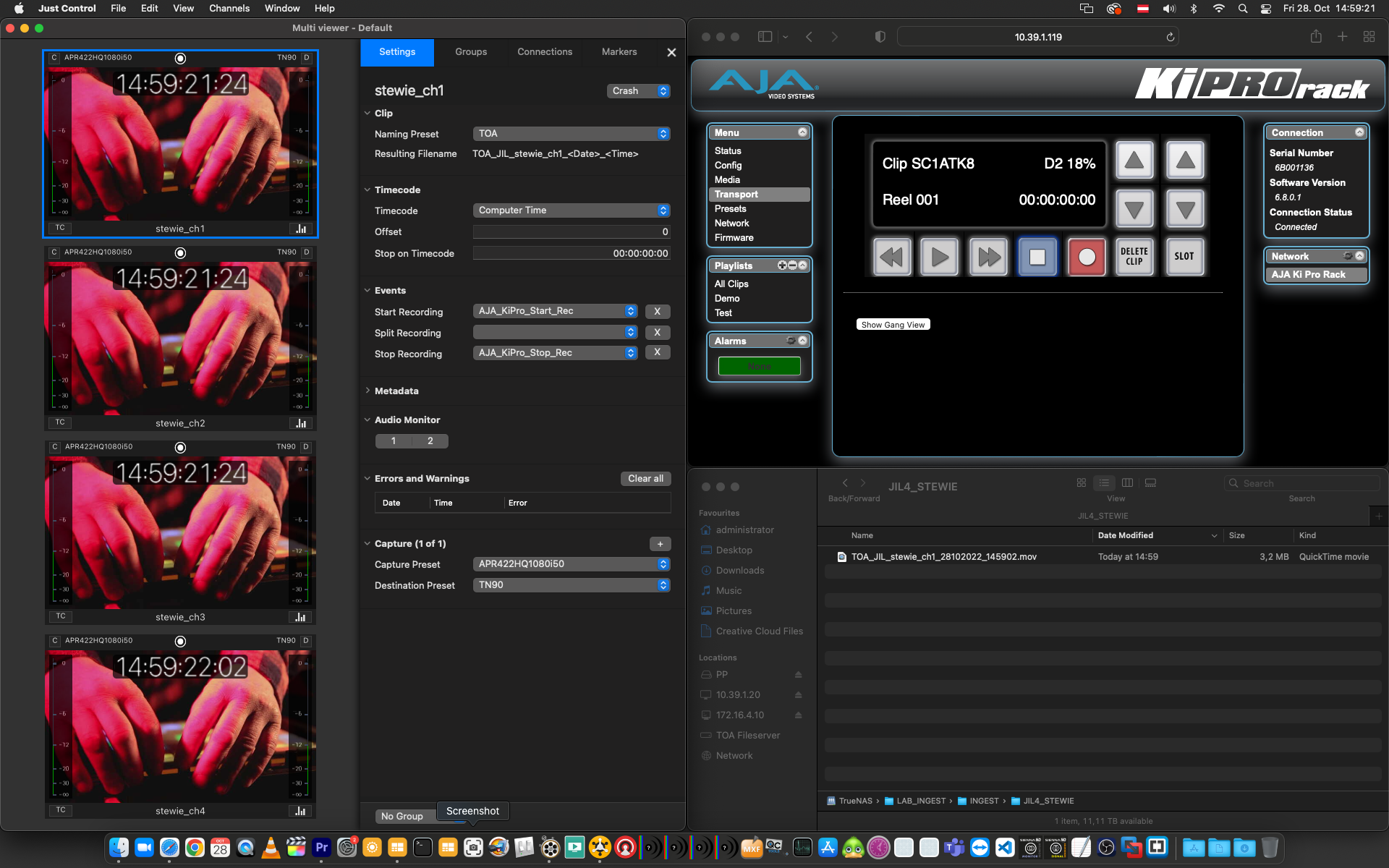Image resolution: width=1389 pixels, height=868 pixels.
Task: Open audio meter icon of stewie_ch3
Action: pyautogui.click(x=301, y=617)
